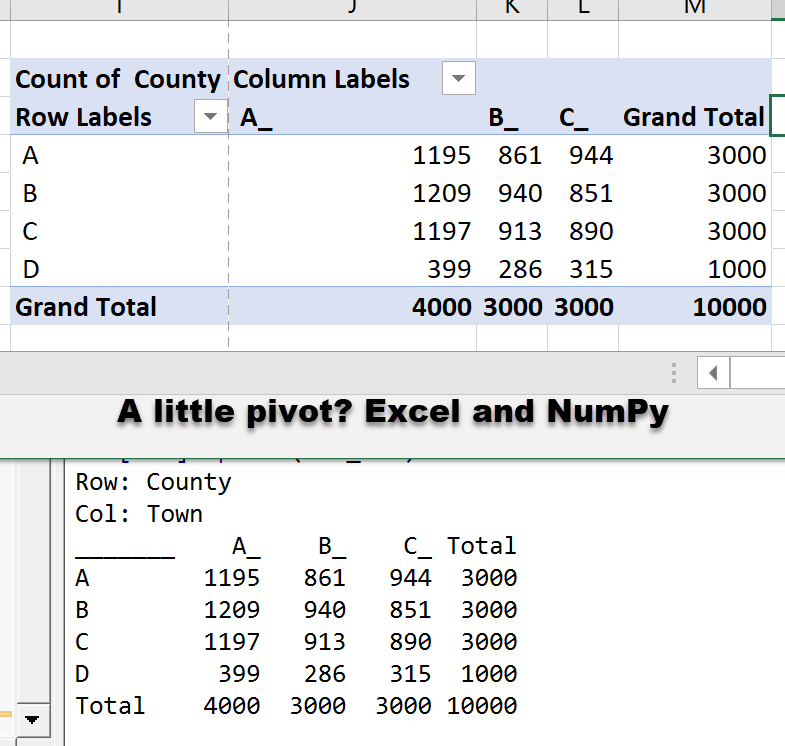Select pivot row label A

pos(119,155)
